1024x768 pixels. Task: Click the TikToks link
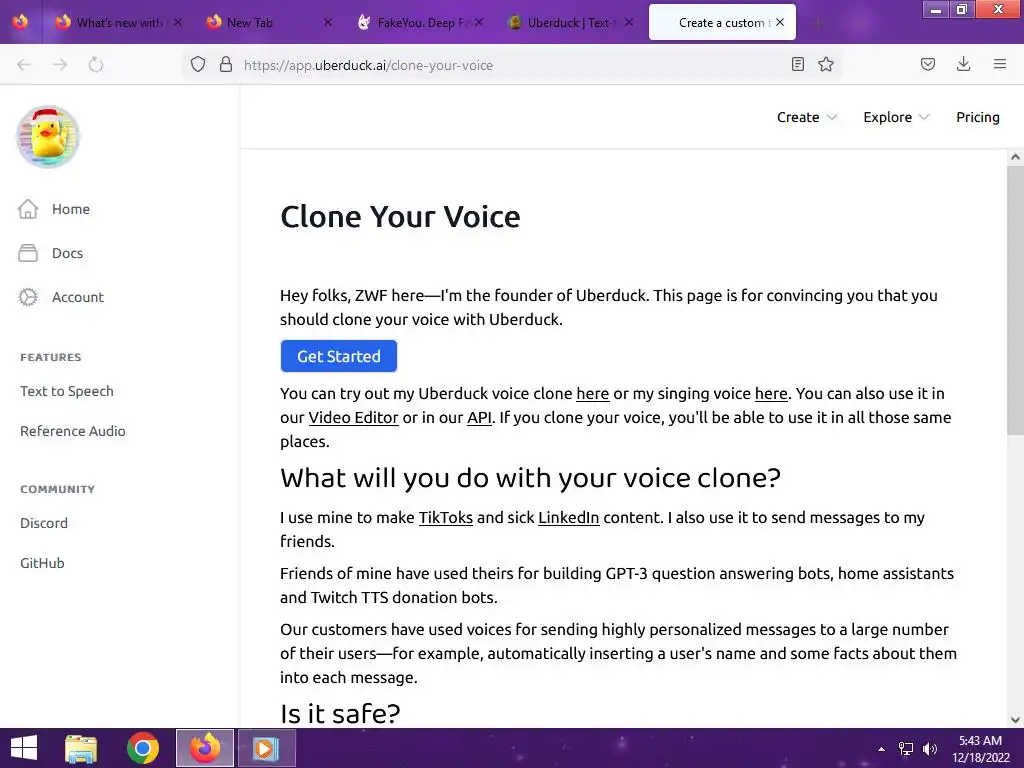tap(445, 517)
